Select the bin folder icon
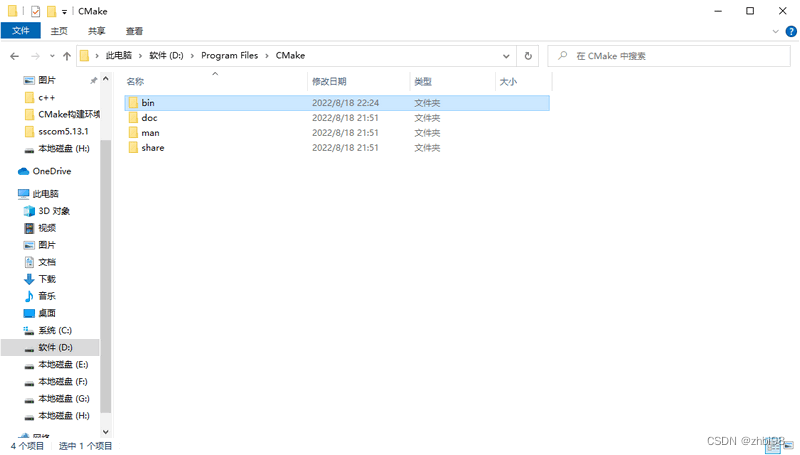This screenshot has width=800, height=455. pos(134,103)
